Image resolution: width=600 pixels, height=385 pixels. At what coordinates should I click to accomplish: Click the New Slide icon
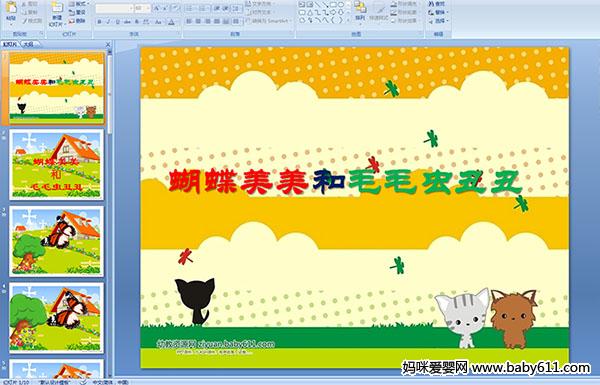[57, 9]
